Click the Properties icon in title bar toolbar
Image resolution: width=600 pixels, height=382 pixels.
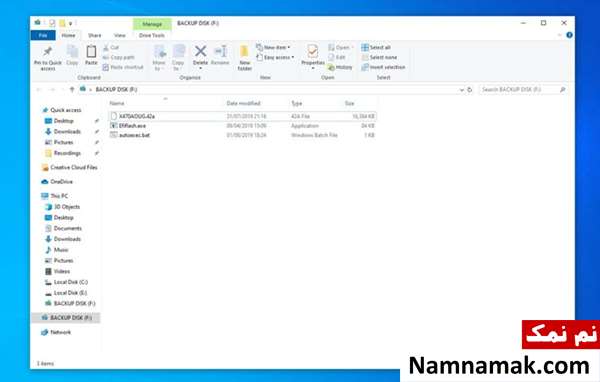coord(52,23)
